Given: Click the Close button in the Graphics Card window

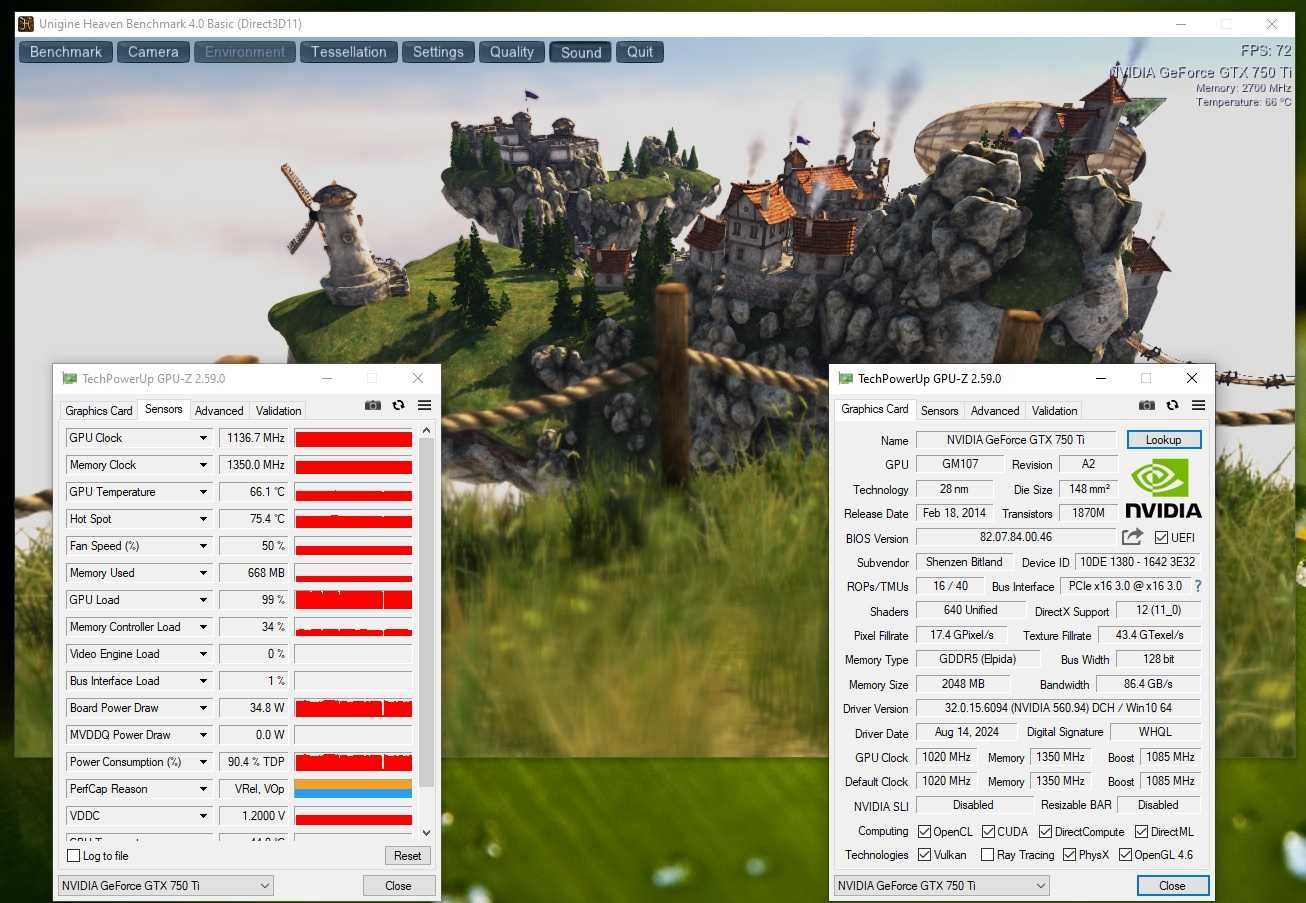Looking at the screenshot, I should (1173, 886).
